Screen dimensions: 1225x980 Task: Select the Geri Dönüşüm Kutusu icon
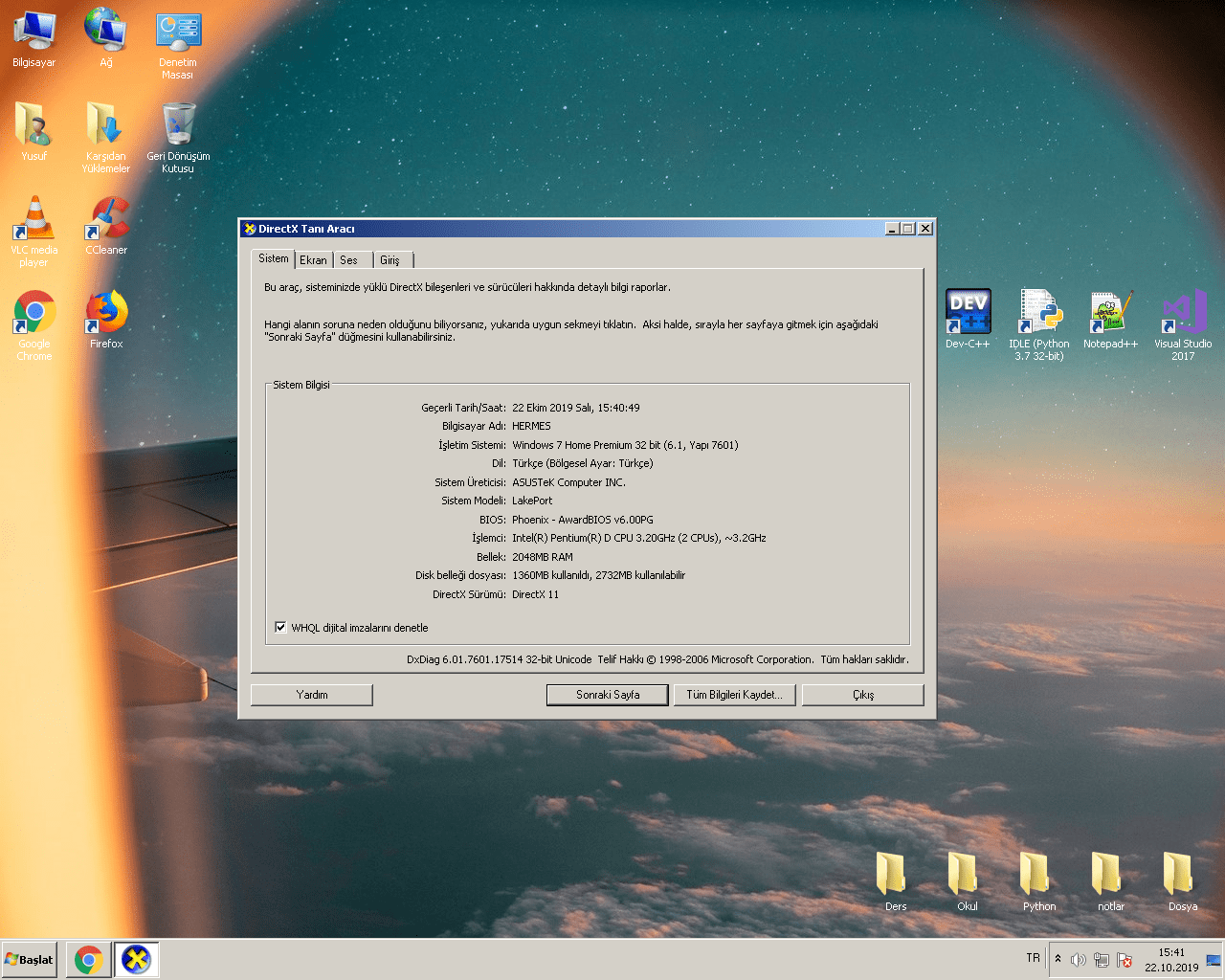tap(178, 137)
